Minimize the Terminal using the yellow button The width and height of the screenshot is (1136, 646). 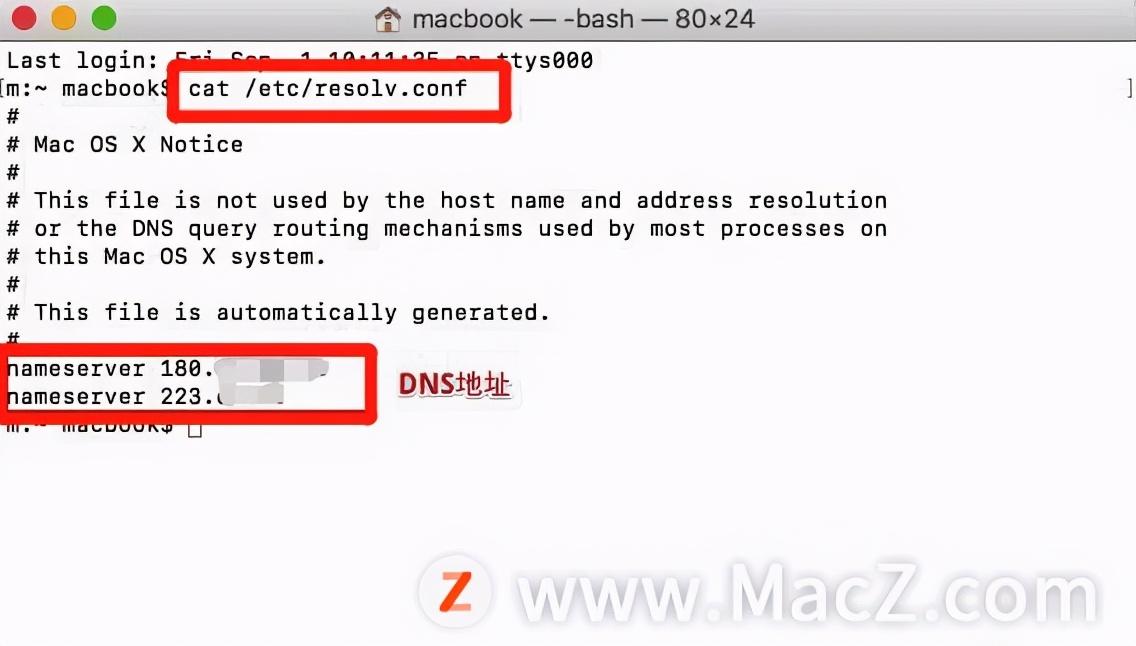click(x=64, y=17)
